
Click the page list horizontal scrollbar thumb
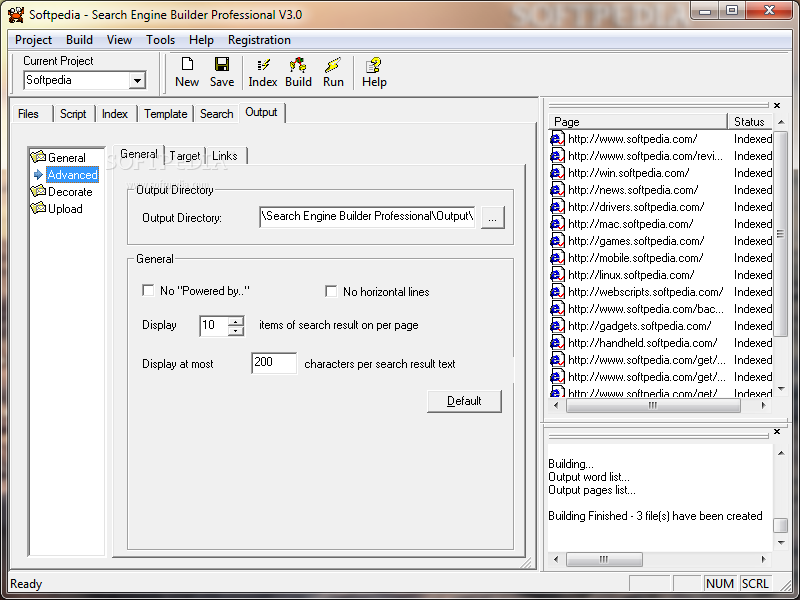point(653,406)
